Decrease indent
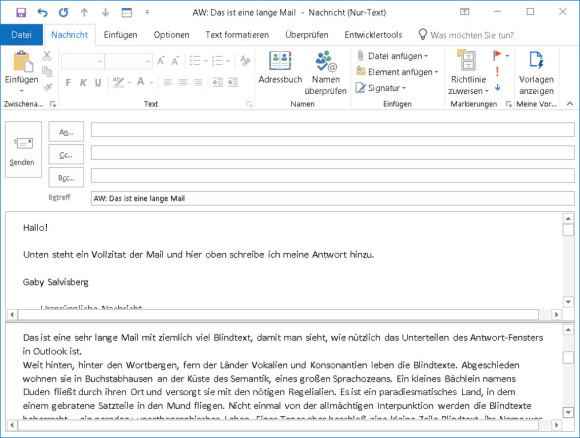Screen dimensions: 580x438 [x=218, y=82]
